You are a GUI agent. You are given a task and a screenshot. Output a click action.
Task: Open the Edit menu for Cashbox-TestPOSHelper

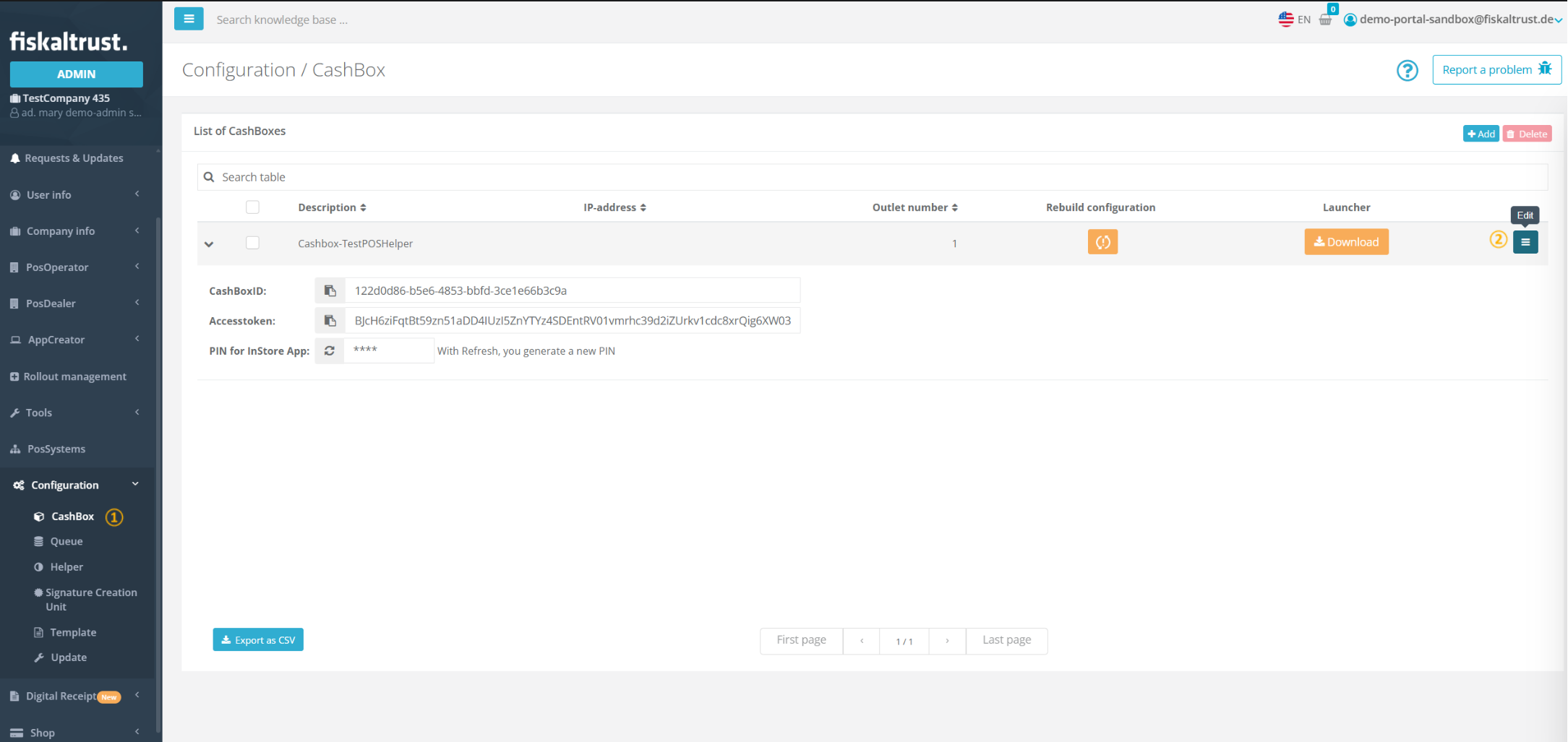coord(1525,242)
